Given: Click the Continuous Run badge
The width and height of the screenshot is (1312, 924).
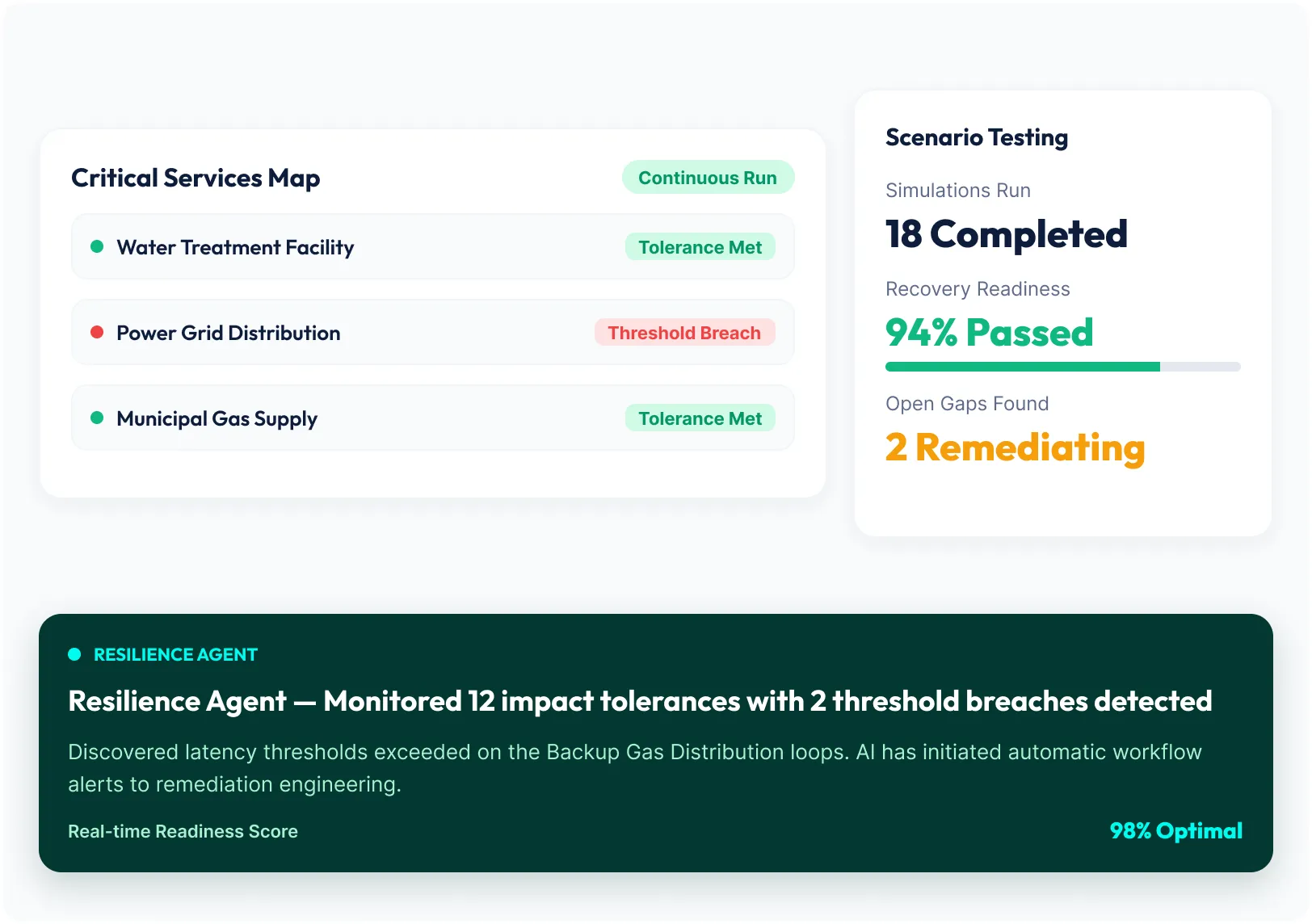Looking at the screenshot, I should (x=708, y=178).
